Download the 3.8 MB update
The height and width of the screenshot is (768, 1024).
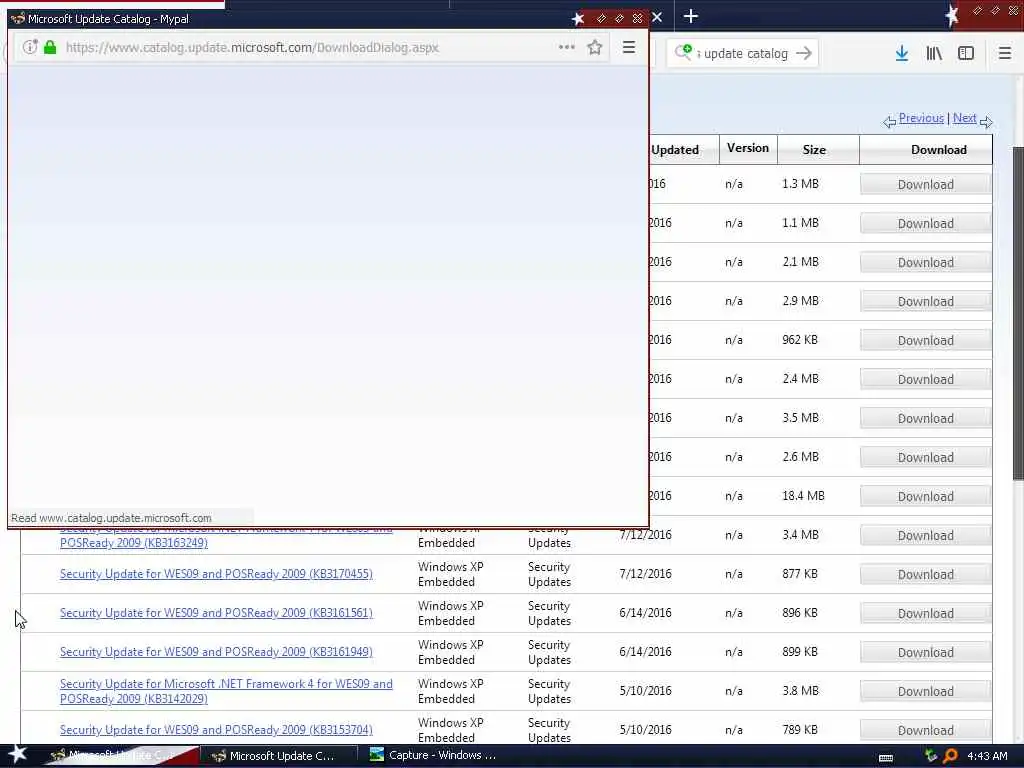click(x=925, y=691)
